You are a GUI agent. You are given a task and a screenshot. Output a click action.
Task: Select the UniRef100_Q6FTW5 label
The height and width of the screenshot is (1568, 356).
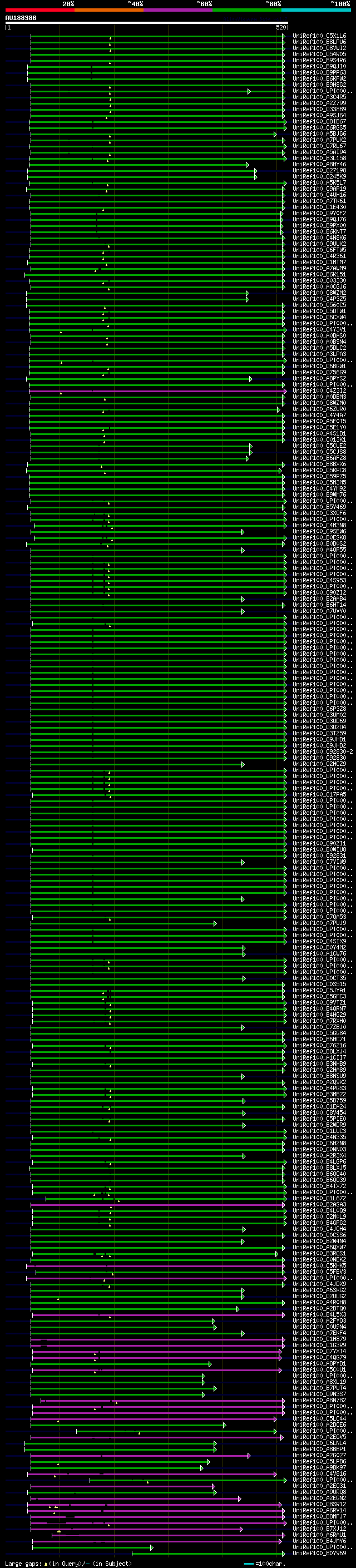tap(319, 250)
